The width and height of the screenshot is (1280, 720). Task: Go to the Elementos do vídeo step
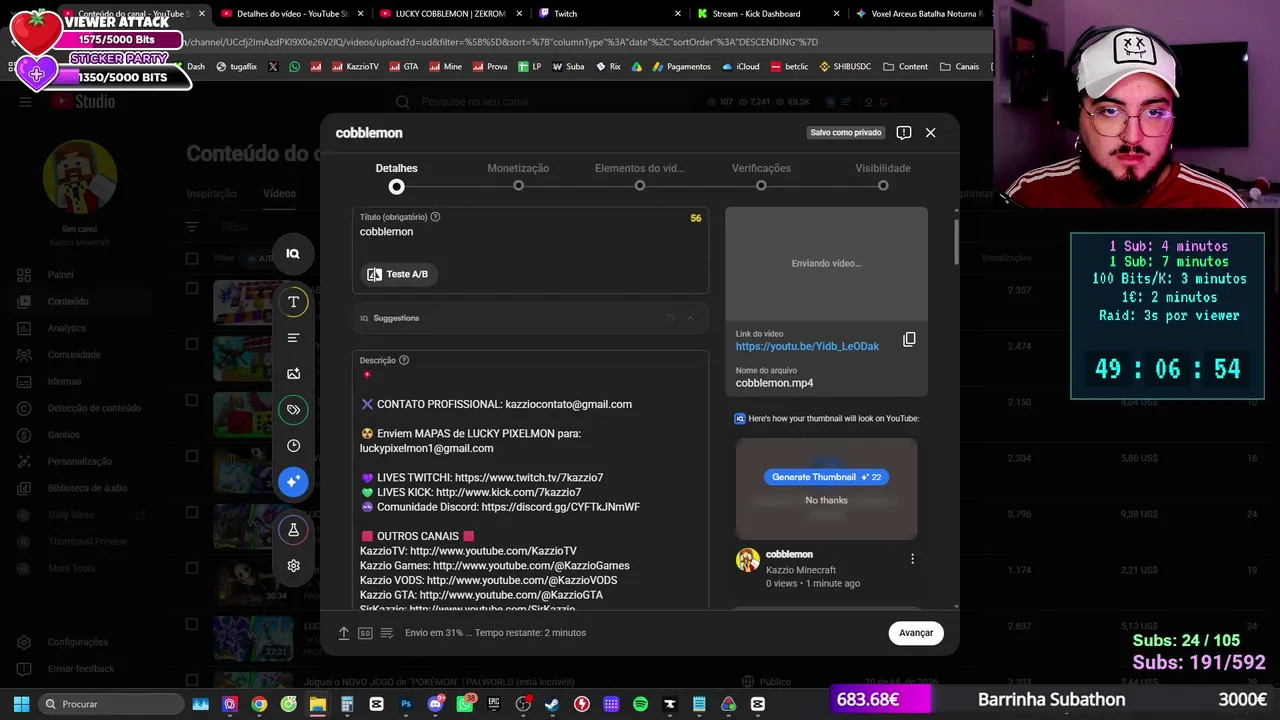point(640,176)
